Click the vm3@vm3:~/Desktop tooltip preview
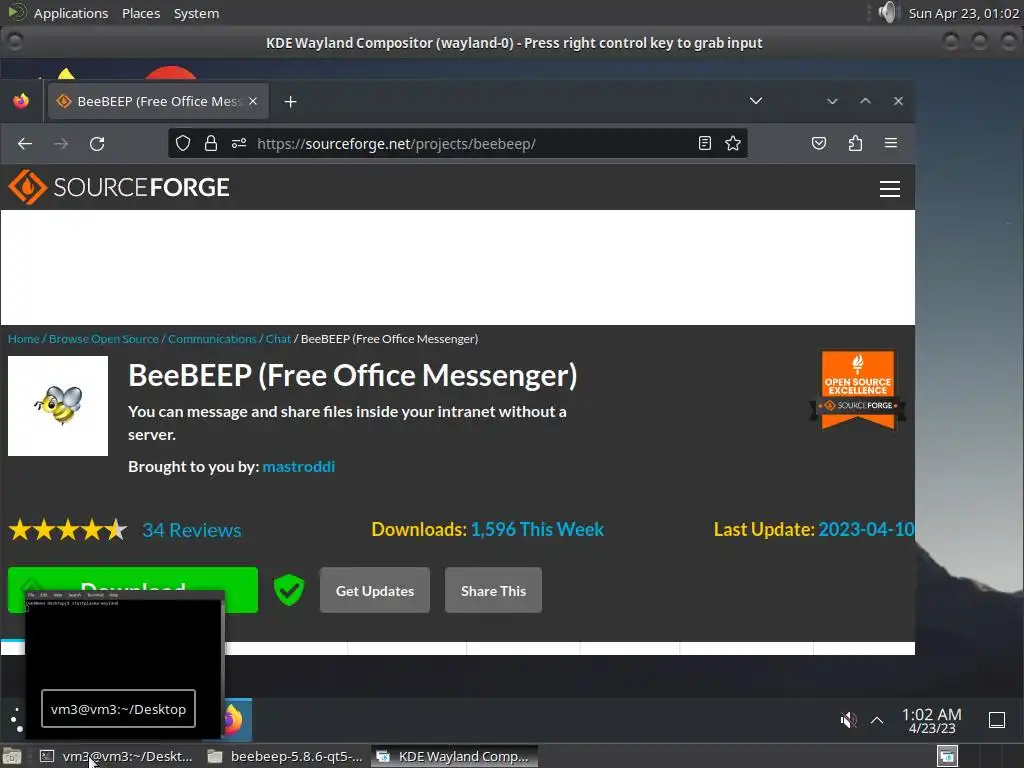This screenshot has height=768, width=1024. pyautogui.click(x=125, y=663)
